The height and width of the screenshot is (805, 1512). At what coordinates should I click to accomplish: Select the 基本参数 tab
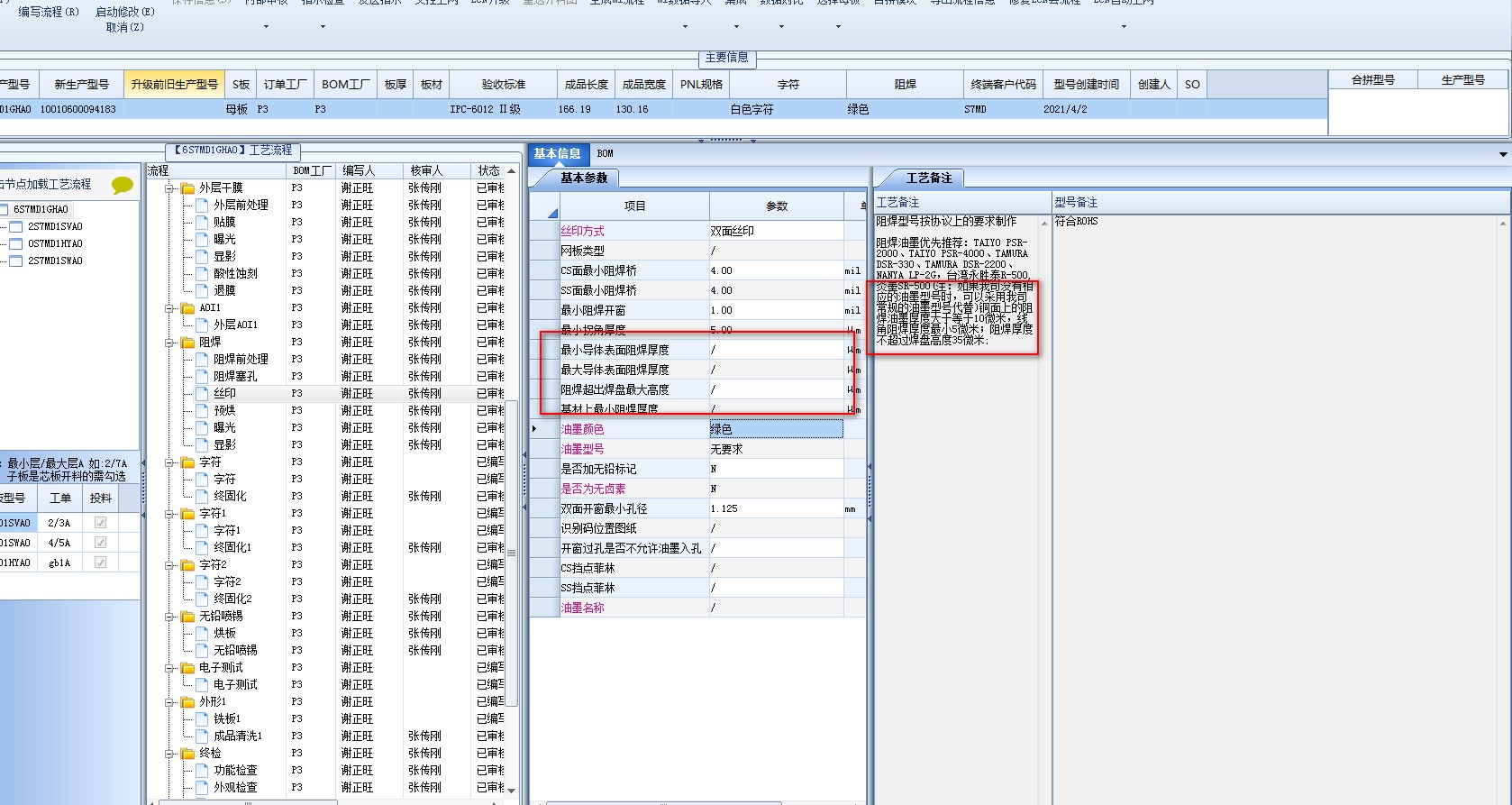point(584,178)
